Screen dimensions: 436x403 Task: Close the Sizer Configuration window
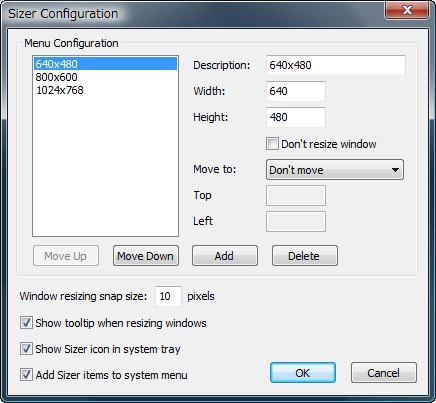pos(407,10)
